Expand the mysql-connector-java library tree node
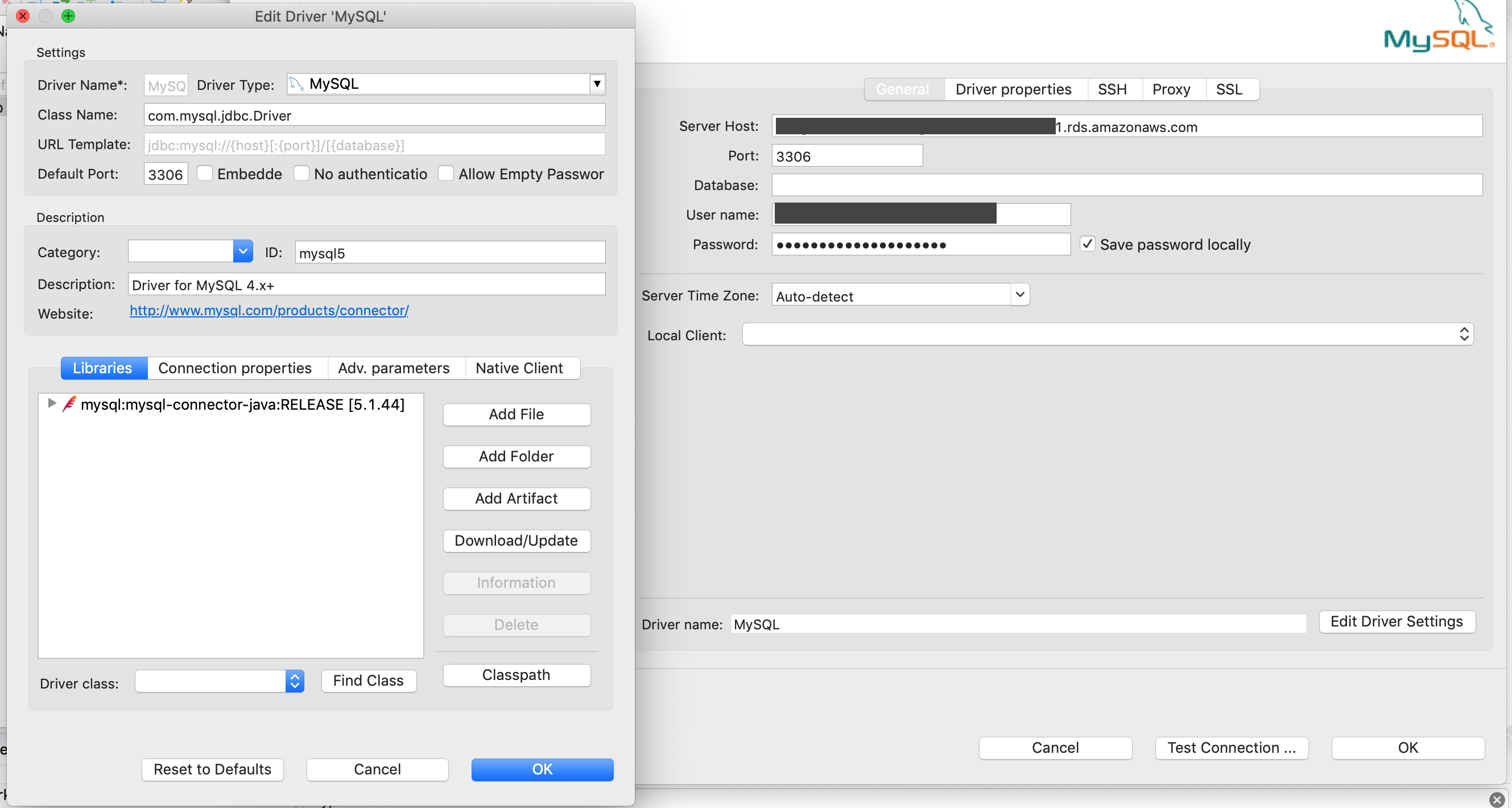Screen dimensions: 1512x808 (x=52, y=403)
